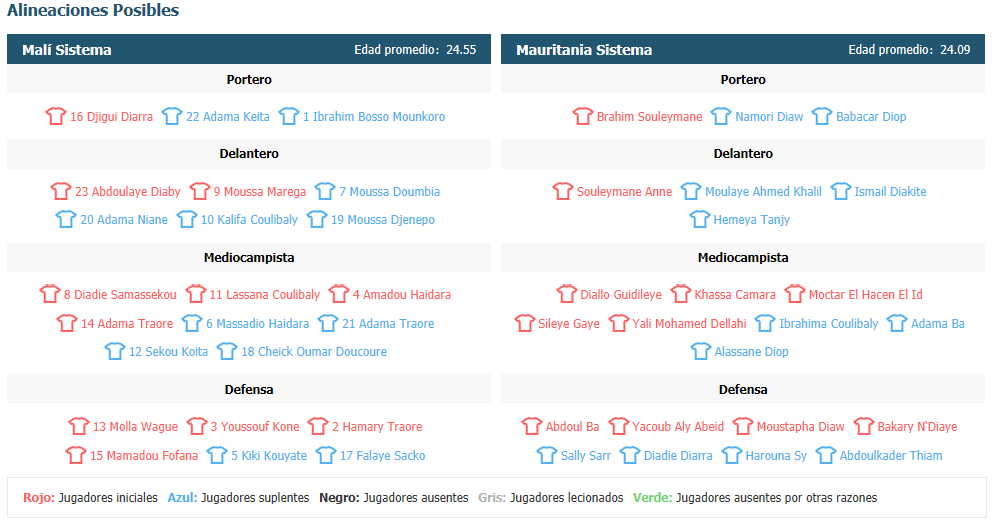
Task: Click the red jersey icon beside Brahim Souleymane
Action: pos(583,116)
